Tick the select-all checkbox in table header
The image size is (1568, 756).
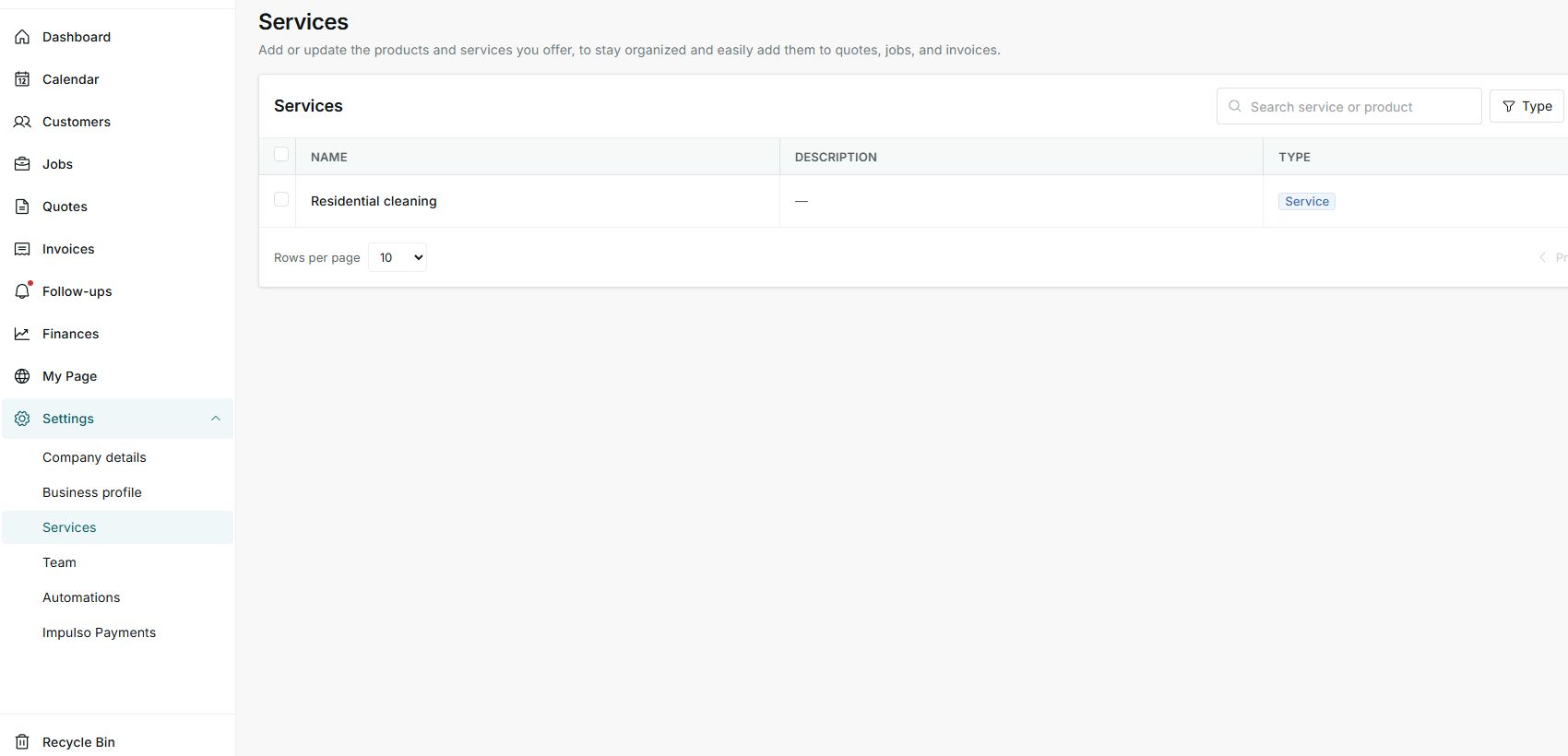(281, 155)
